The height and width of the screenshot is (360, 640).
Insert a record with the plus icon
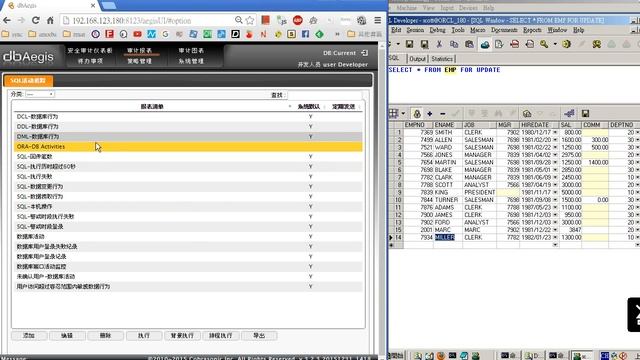click(430, 113)
